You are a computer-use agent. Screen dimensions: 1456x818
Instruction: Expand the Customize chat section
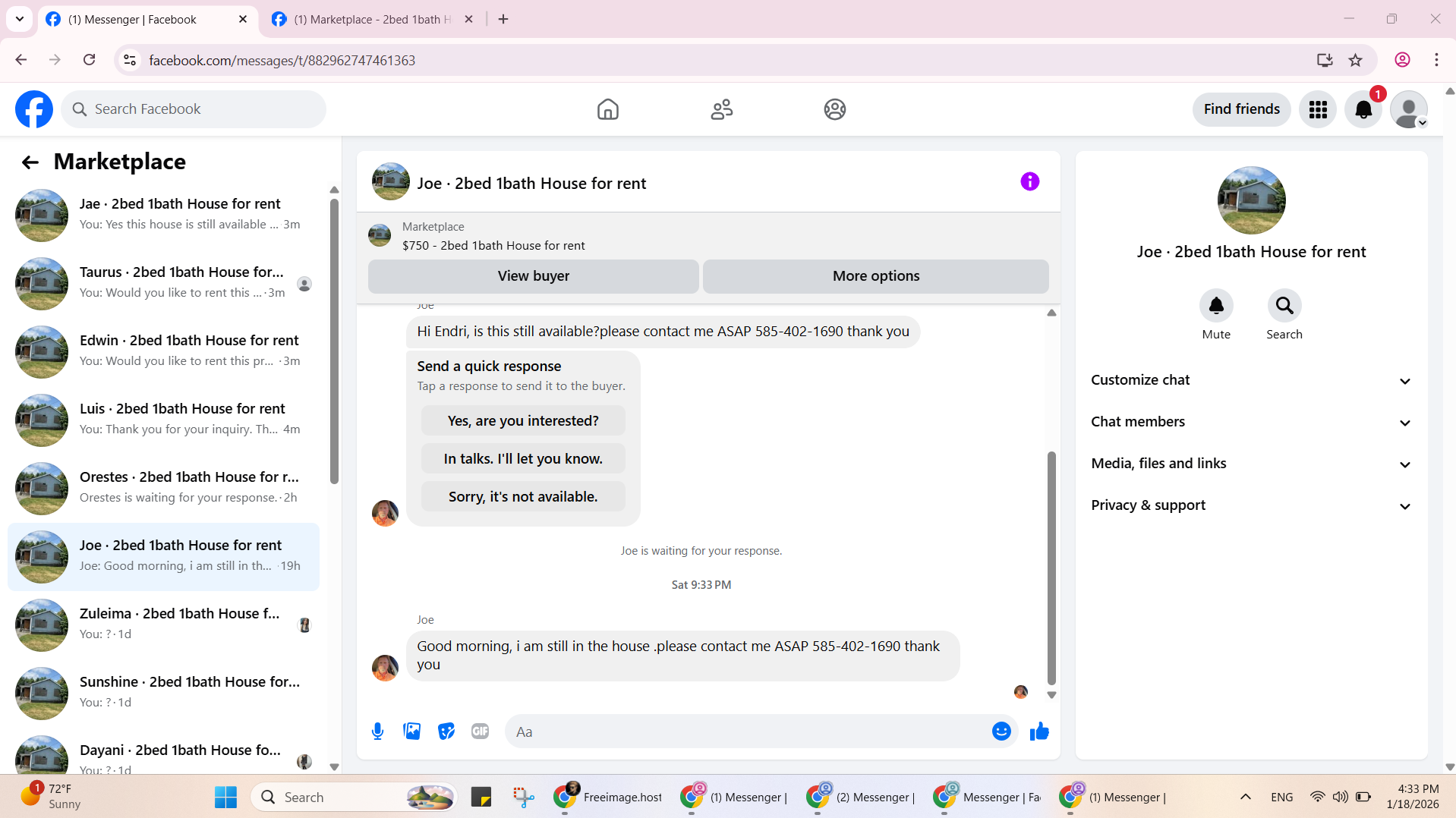pyautogui.click(x=1251, y=380)
